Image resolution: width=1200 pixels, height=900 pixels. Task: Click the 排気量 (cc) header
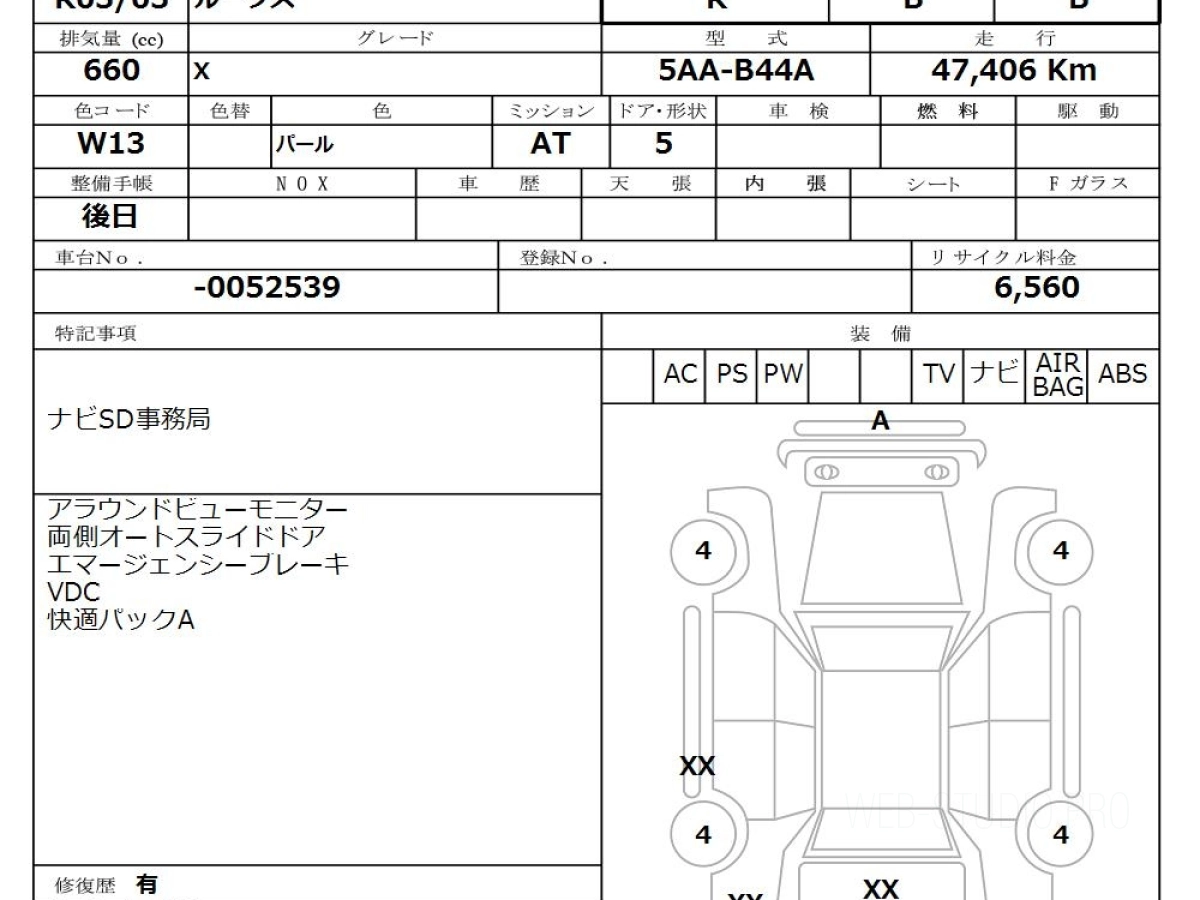click(111, 39)
